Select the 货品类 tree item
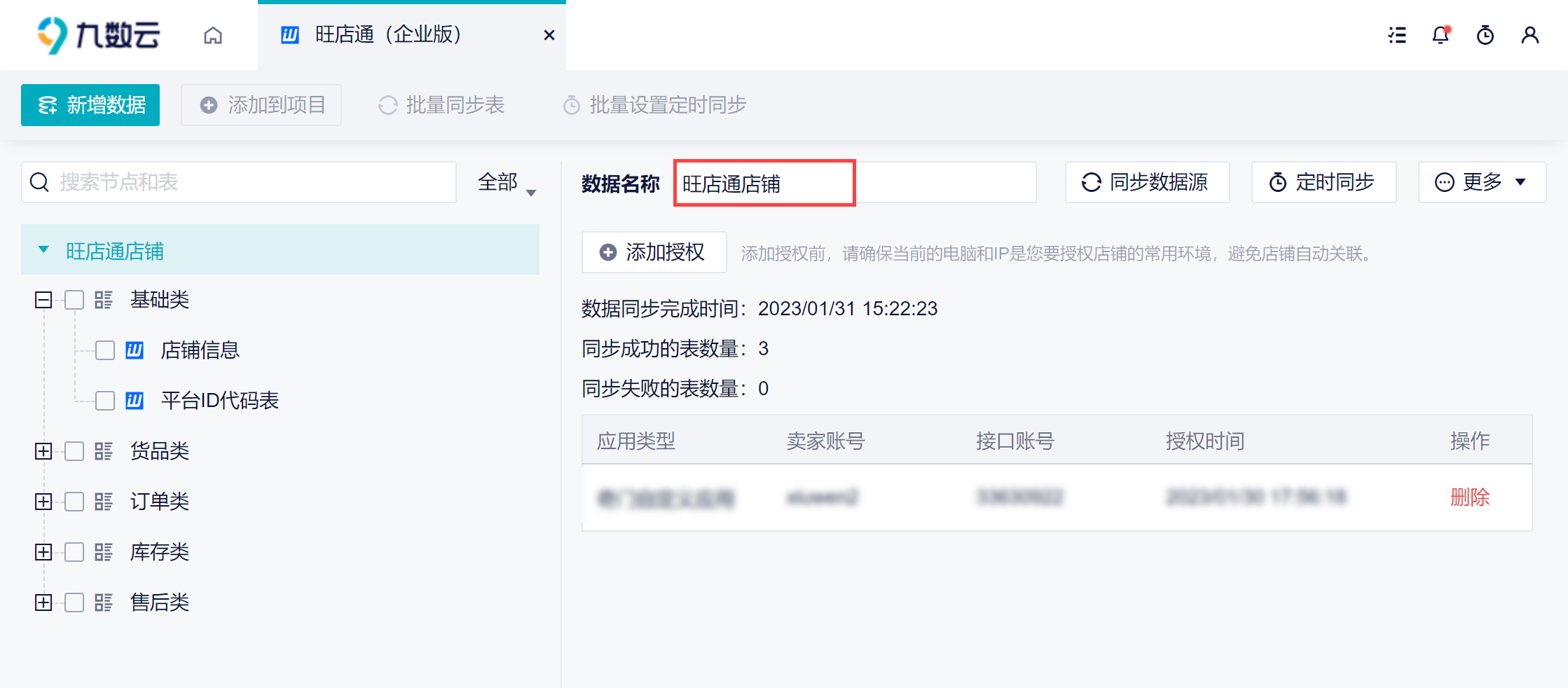Image resolution: width=1568 pixels, height=688 pixels. pos(160,451)
